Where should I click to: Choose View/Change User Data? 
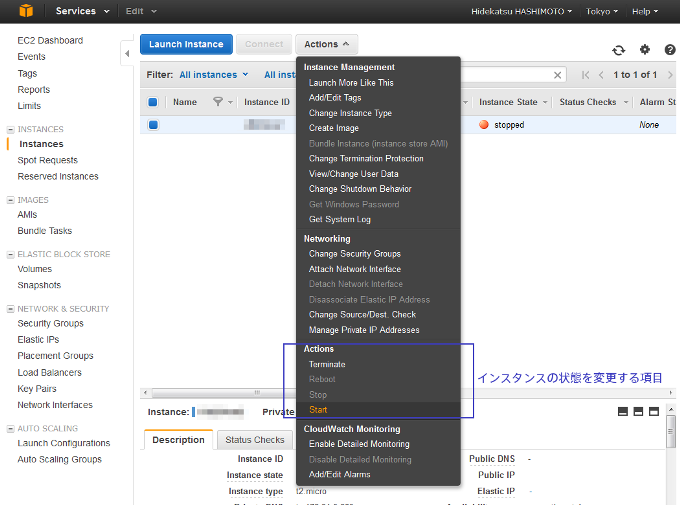353,174
